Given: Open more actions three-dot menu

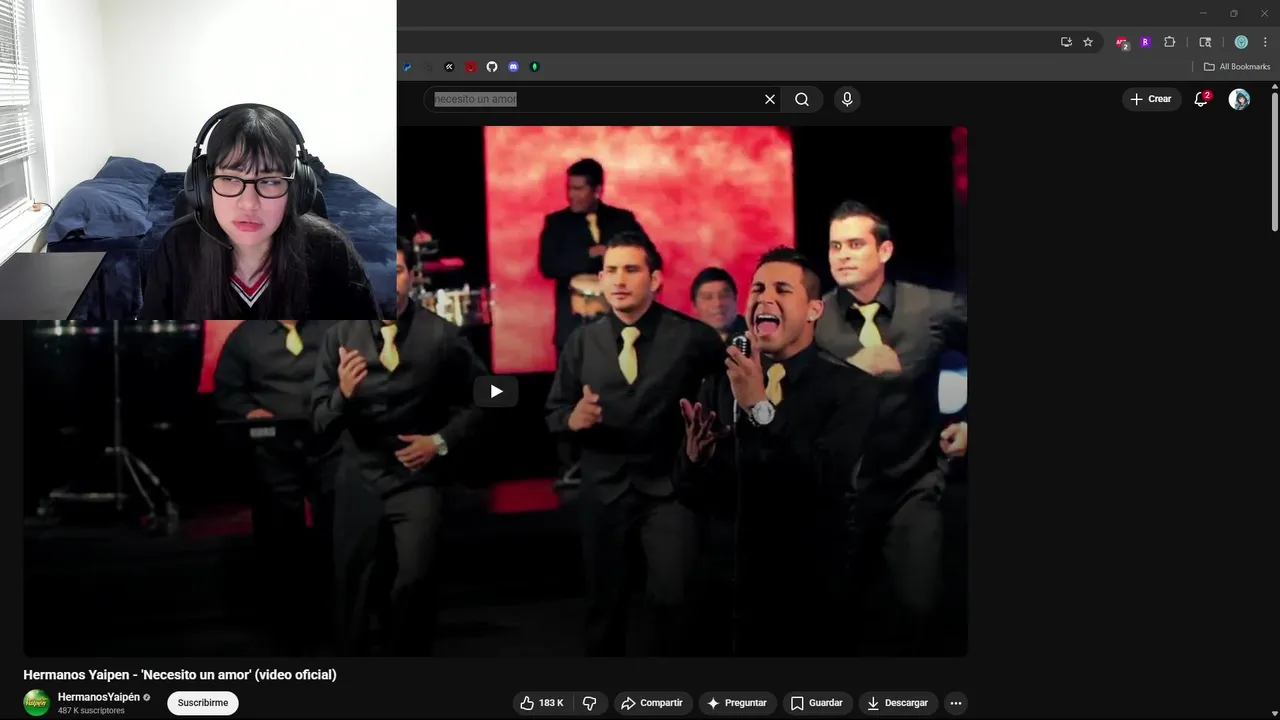Looking at the screenshot, I should pyautogui.click(x=956, y=703).
